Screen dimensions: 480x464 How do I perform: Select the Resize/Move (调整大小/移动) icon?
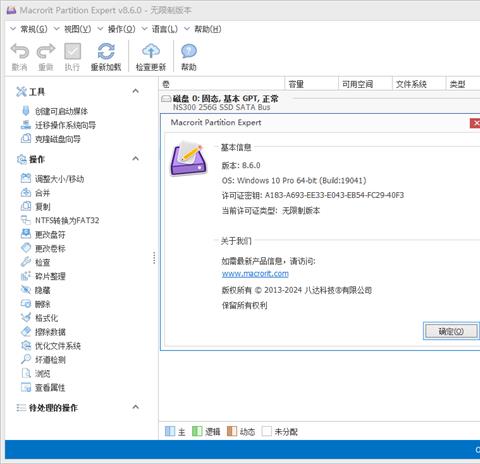26,178
